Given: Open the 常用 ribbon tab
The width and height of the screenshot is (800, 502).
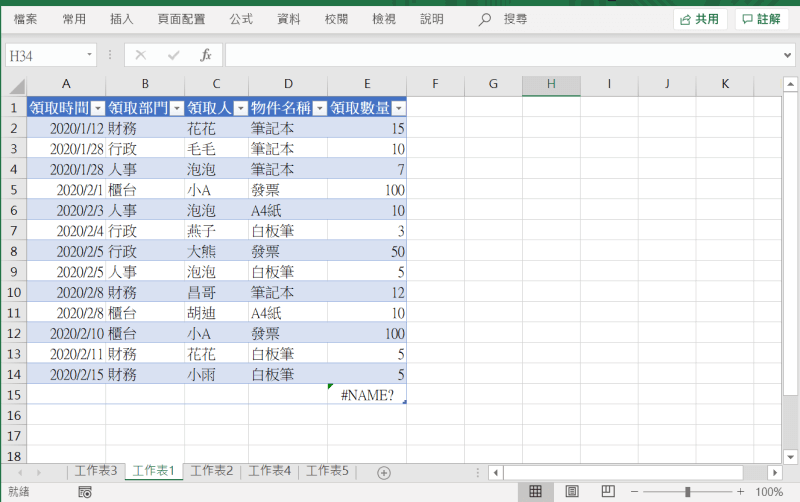Looking at the screenshot, I should 74,19.
